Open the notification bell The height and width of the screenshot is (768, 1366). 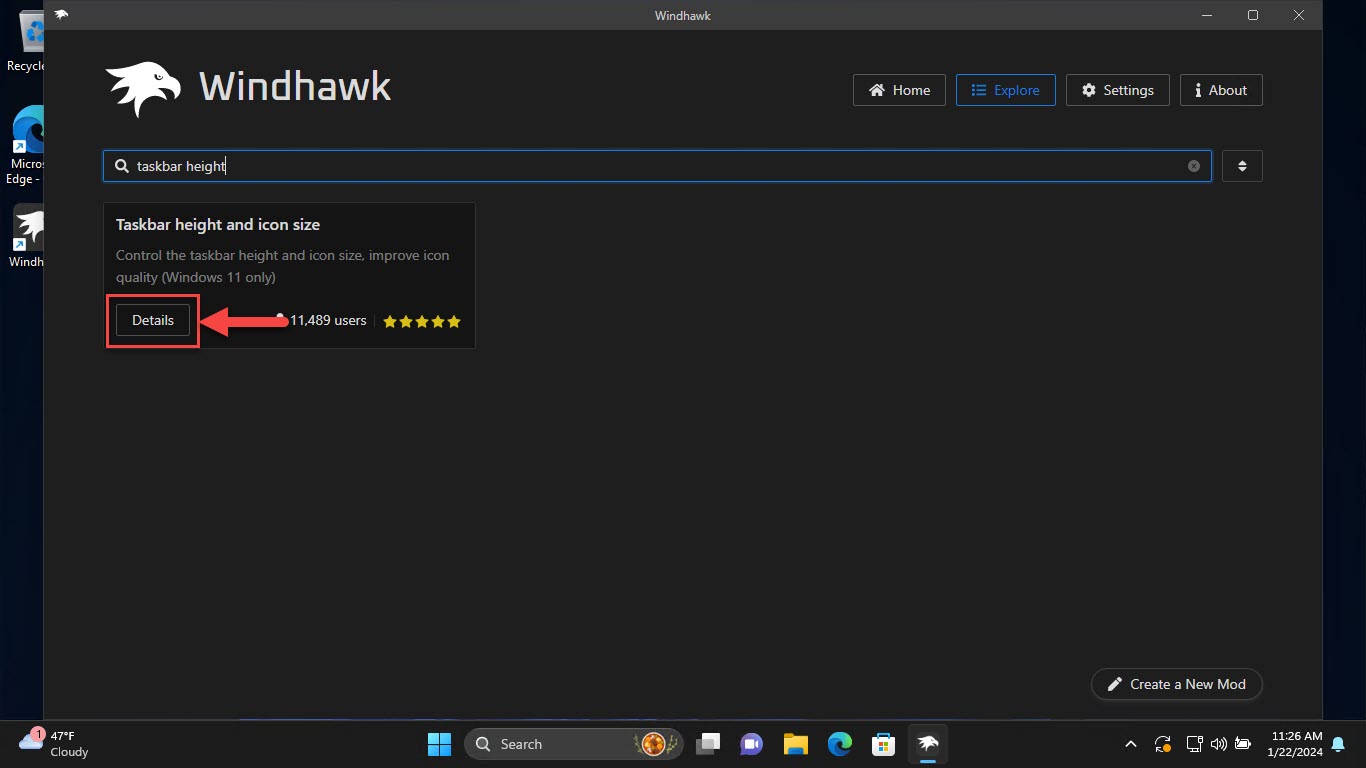(x=1339, y=744)
